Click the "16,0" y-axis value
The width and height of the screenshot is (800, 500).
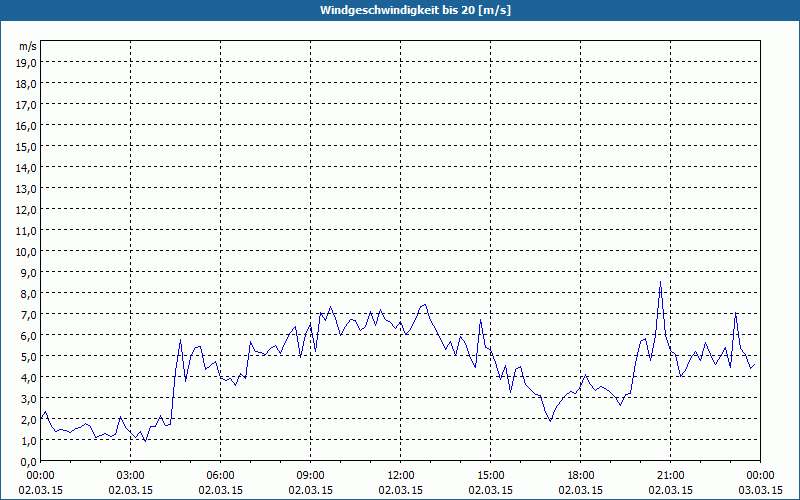click(27, 126)
